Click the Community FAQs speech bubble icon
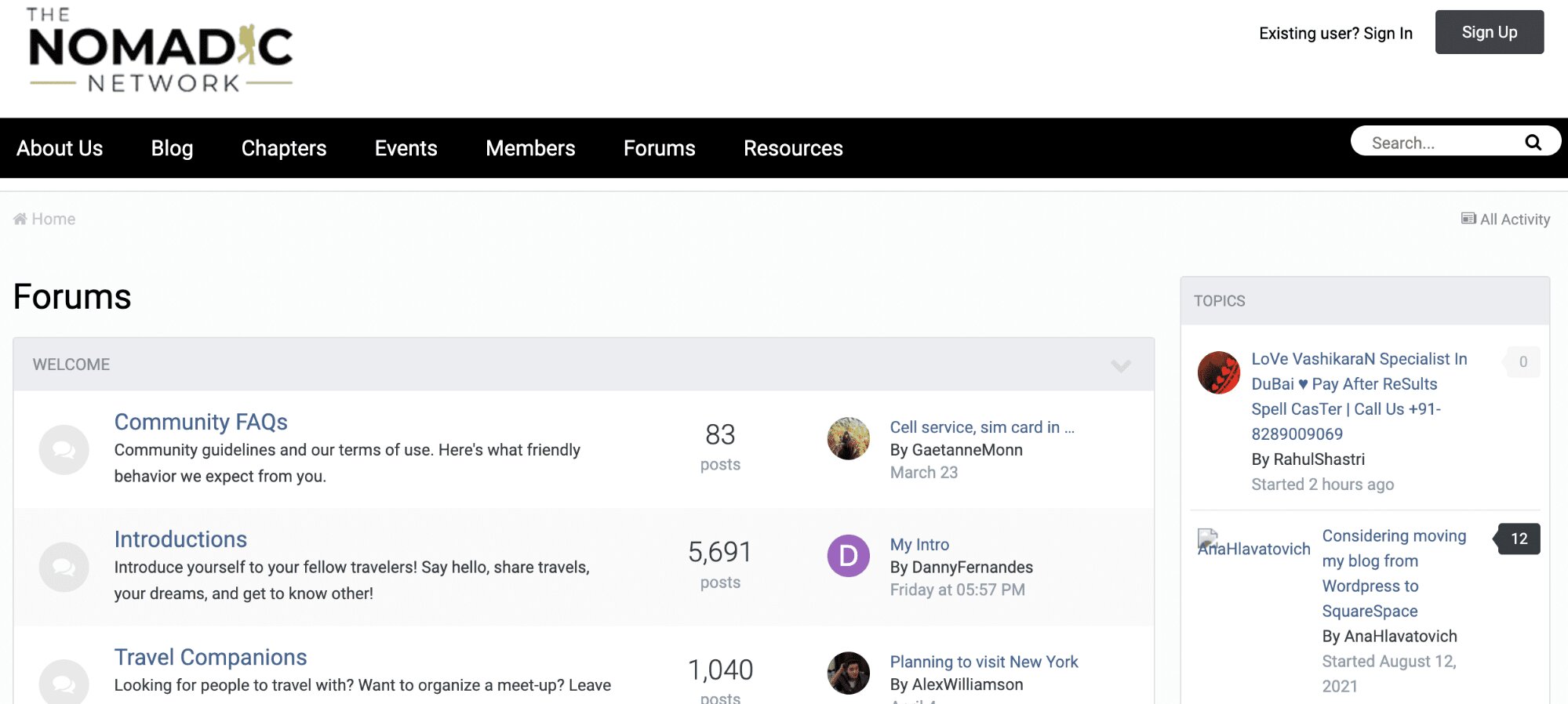Screen dimensions: 1568x704 click(x=64, y=450)
